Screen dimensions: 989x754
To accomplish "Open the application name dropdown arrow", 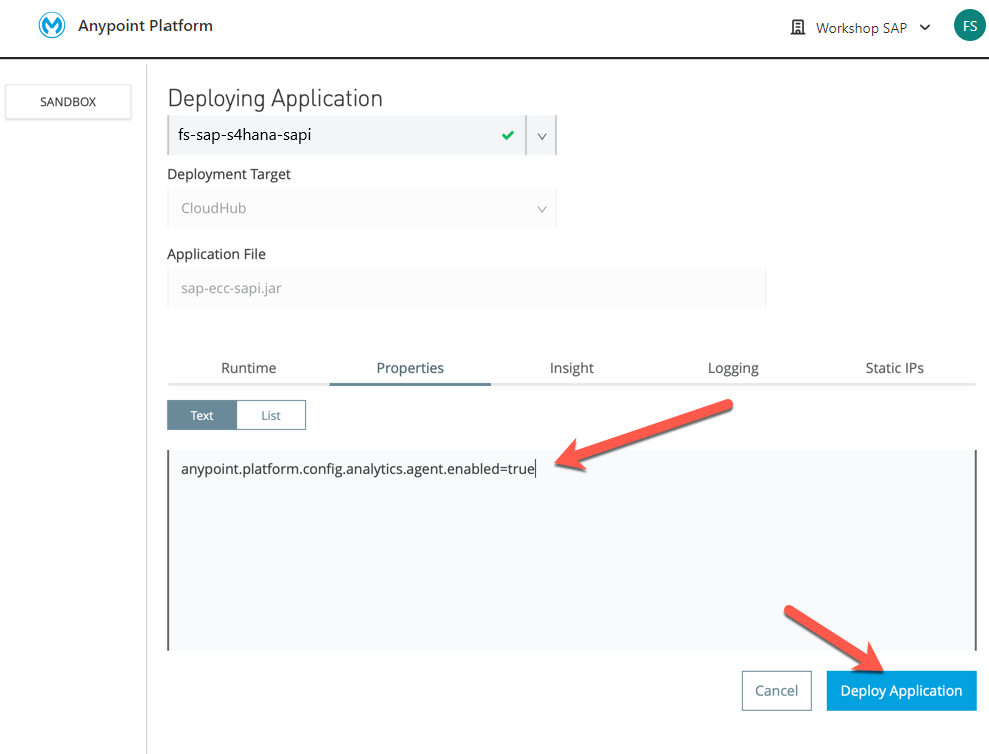I will (x=542, y=136).
